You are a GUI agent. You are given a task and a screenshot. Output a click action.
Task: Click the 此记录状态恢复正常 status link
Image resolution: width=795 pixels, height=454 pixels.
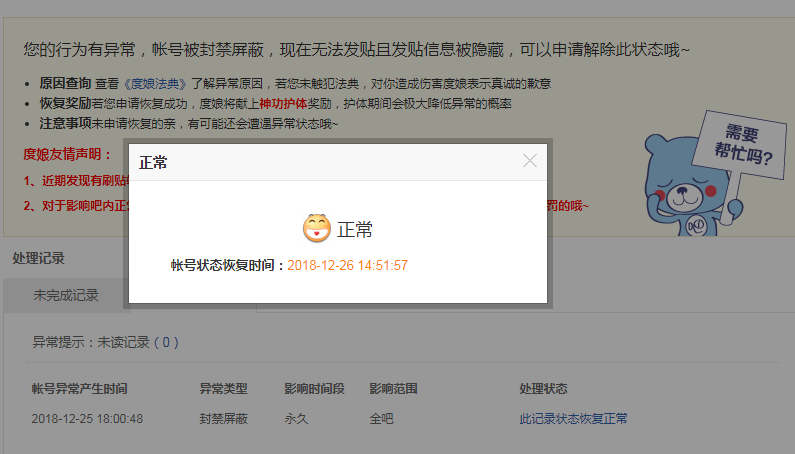click(573, 418)
